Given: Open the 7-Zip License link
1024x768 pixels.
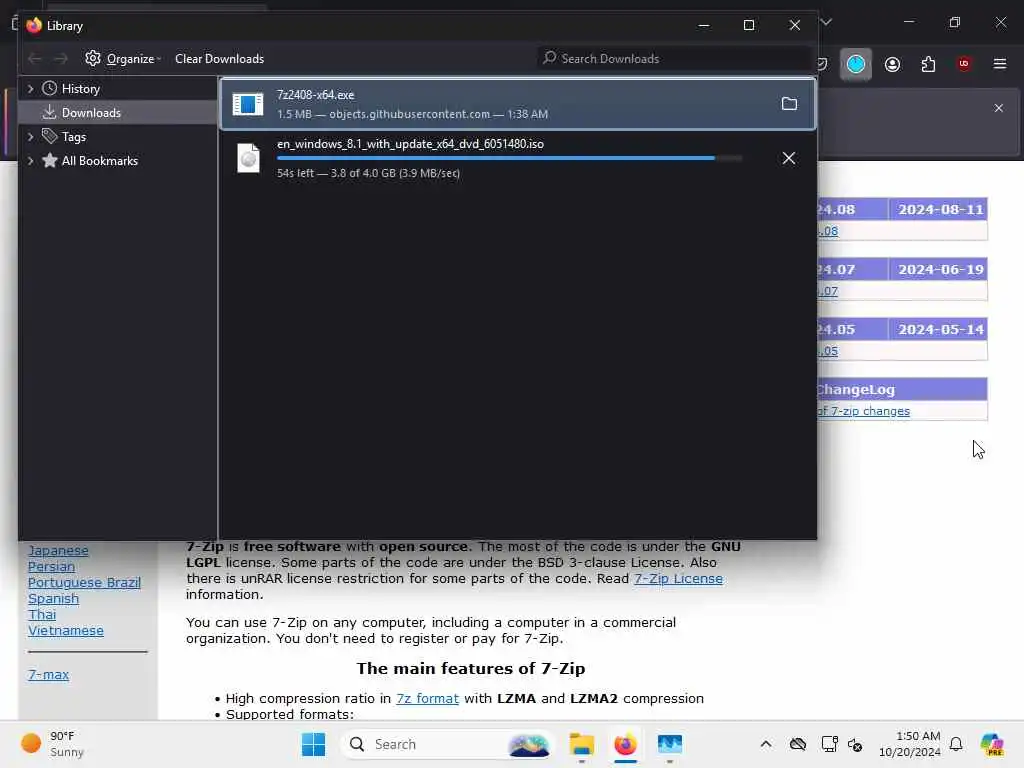Looking at the screenshot, I should tap(679, 579).
